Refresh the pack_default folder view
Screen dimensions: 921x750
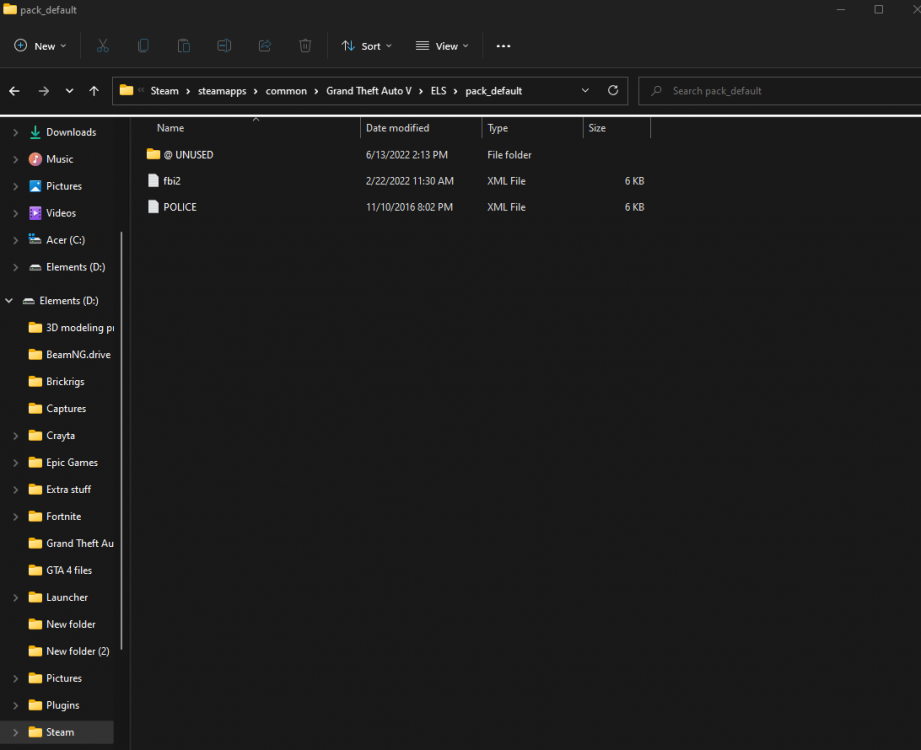click(613, 91)
